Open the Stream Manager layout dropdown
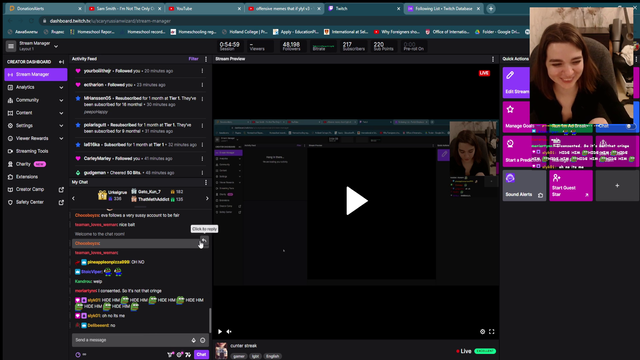 coord(56,46)
